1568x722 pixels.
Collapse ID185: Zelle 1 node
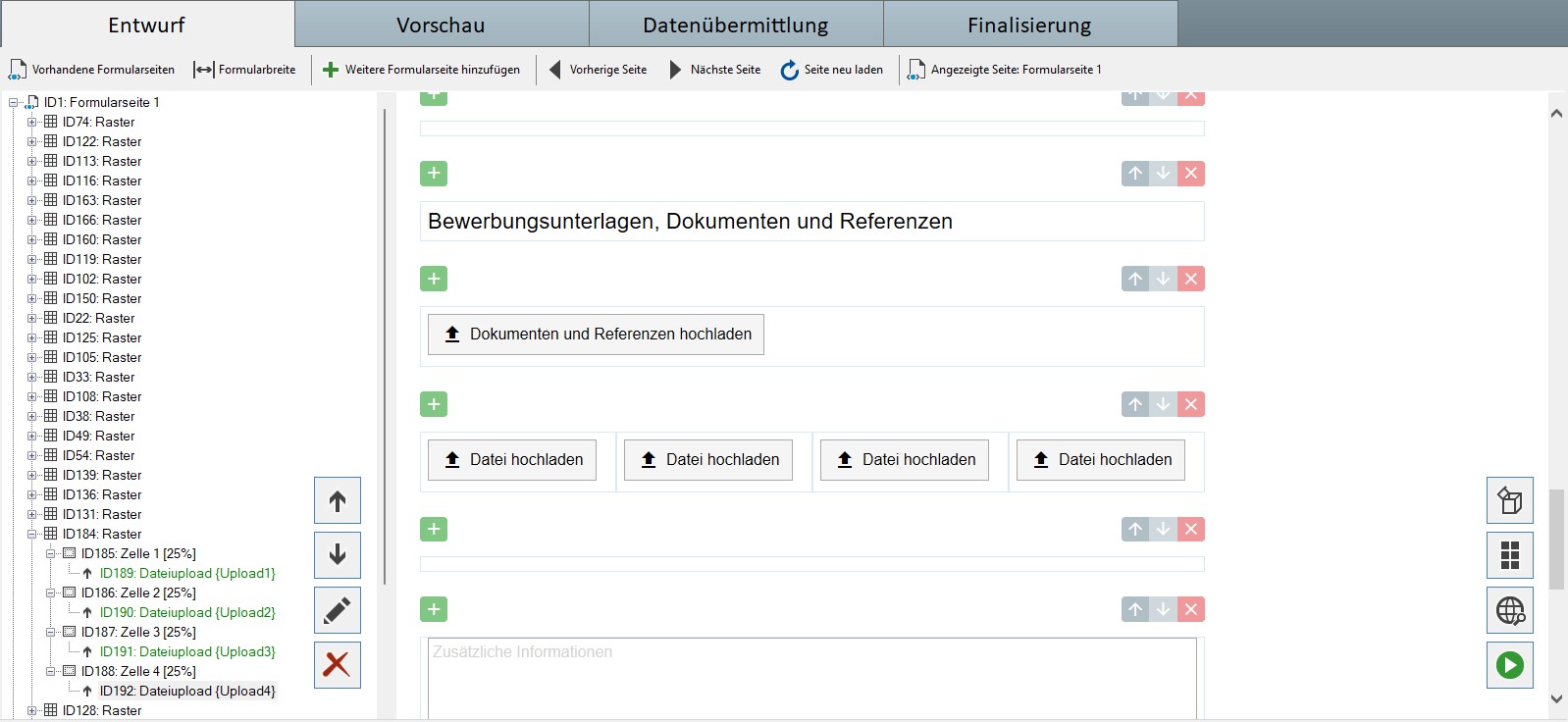tap(50, 554)
